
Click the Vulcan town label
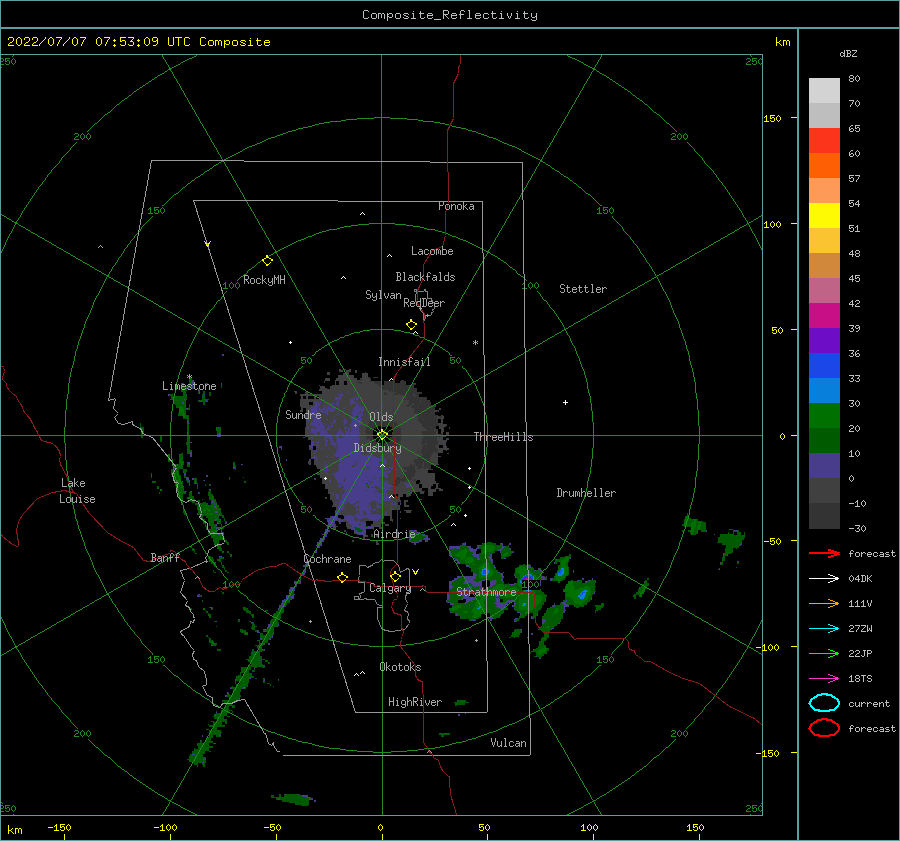click(x=508, y=743)
